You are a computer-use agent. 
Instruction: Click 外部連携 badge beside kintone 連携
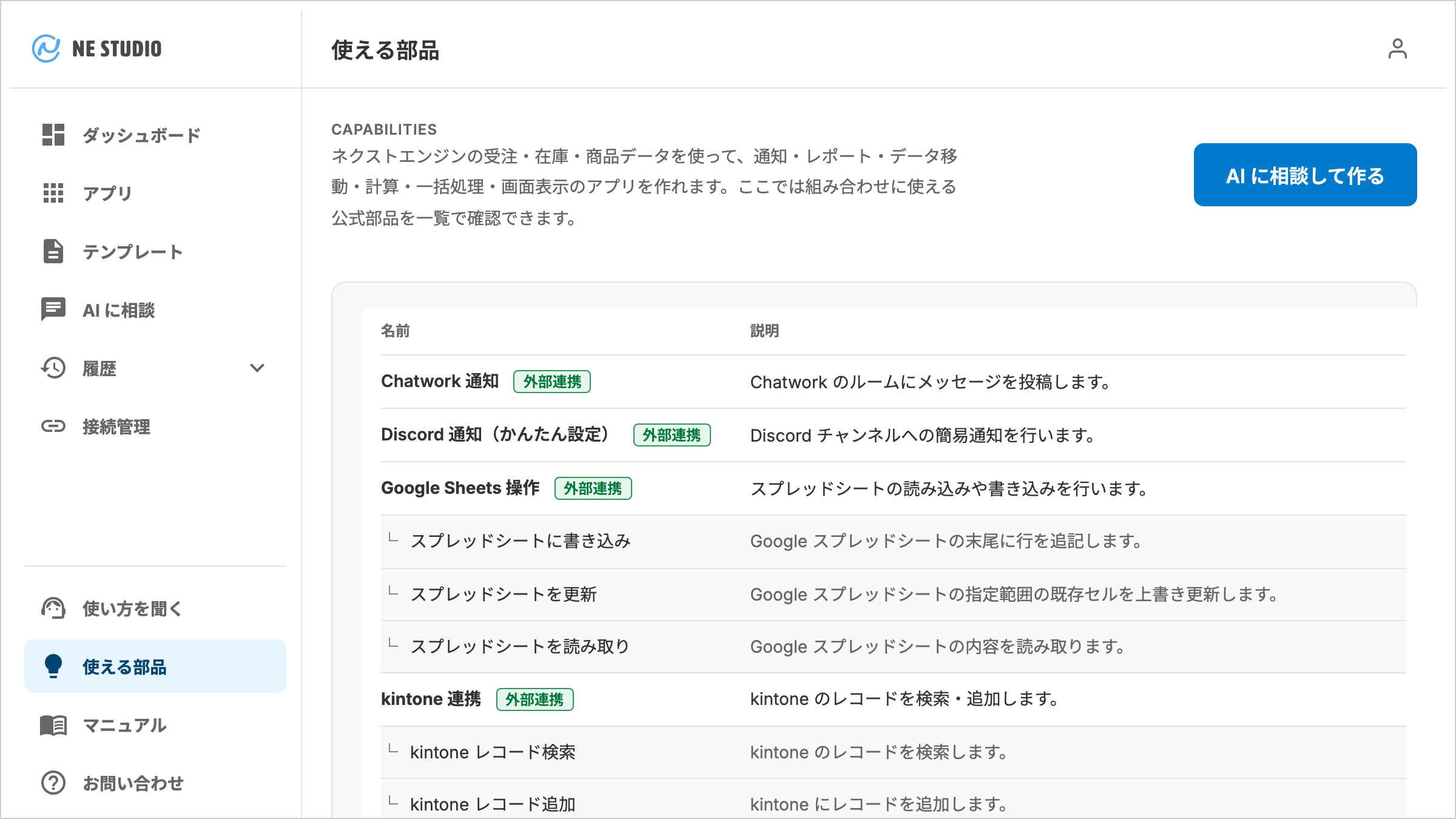tap(535, 699)
